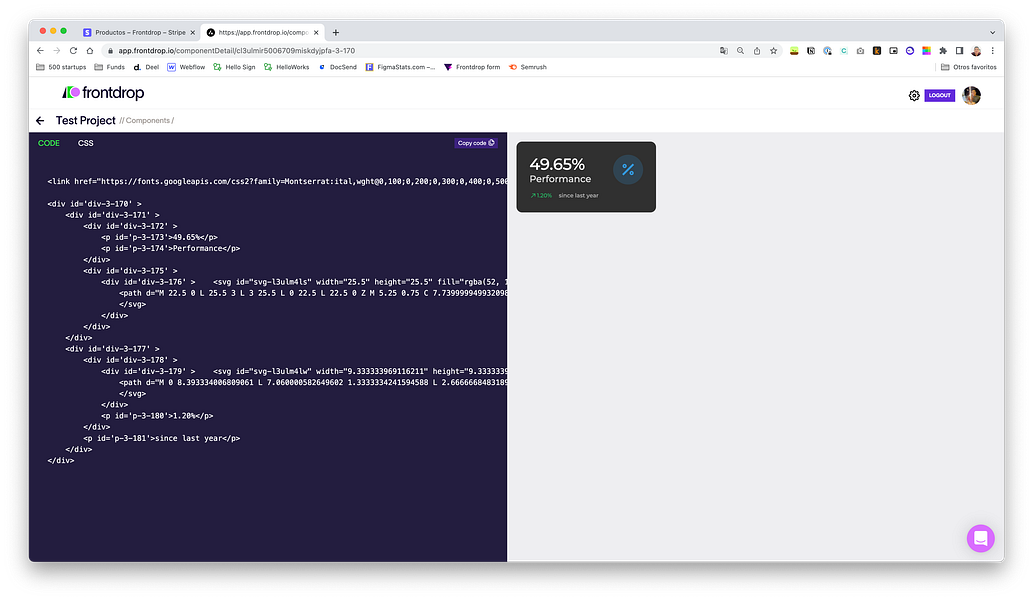Click the translate page icon
Screen dimensions: 1033x600
[x=723, y=51]
